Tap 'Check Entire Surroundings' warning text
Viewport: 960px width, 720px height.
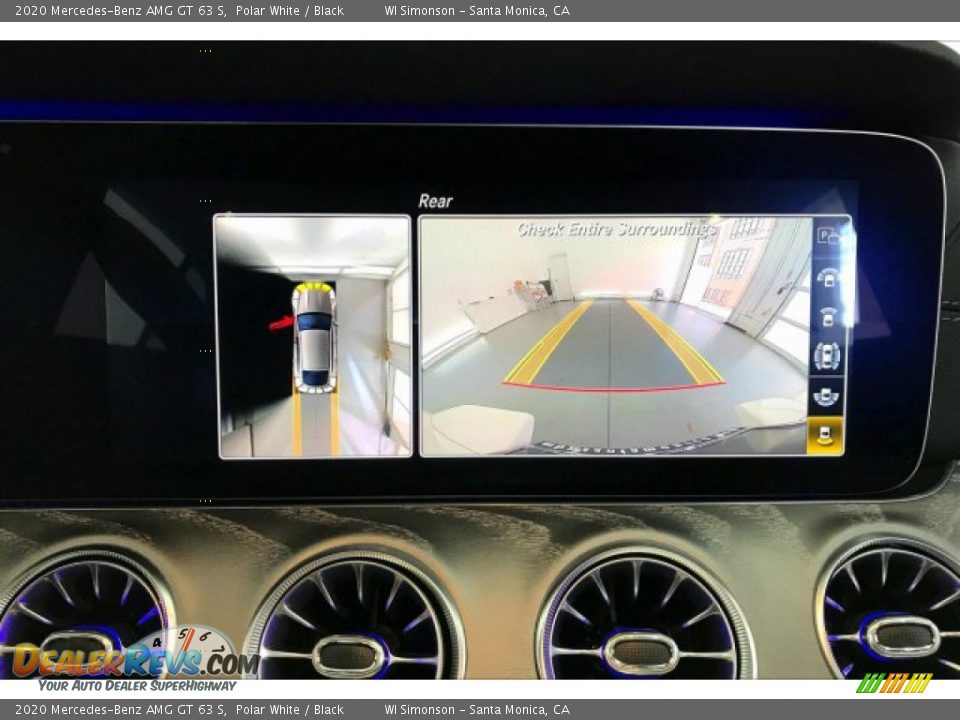616,229
